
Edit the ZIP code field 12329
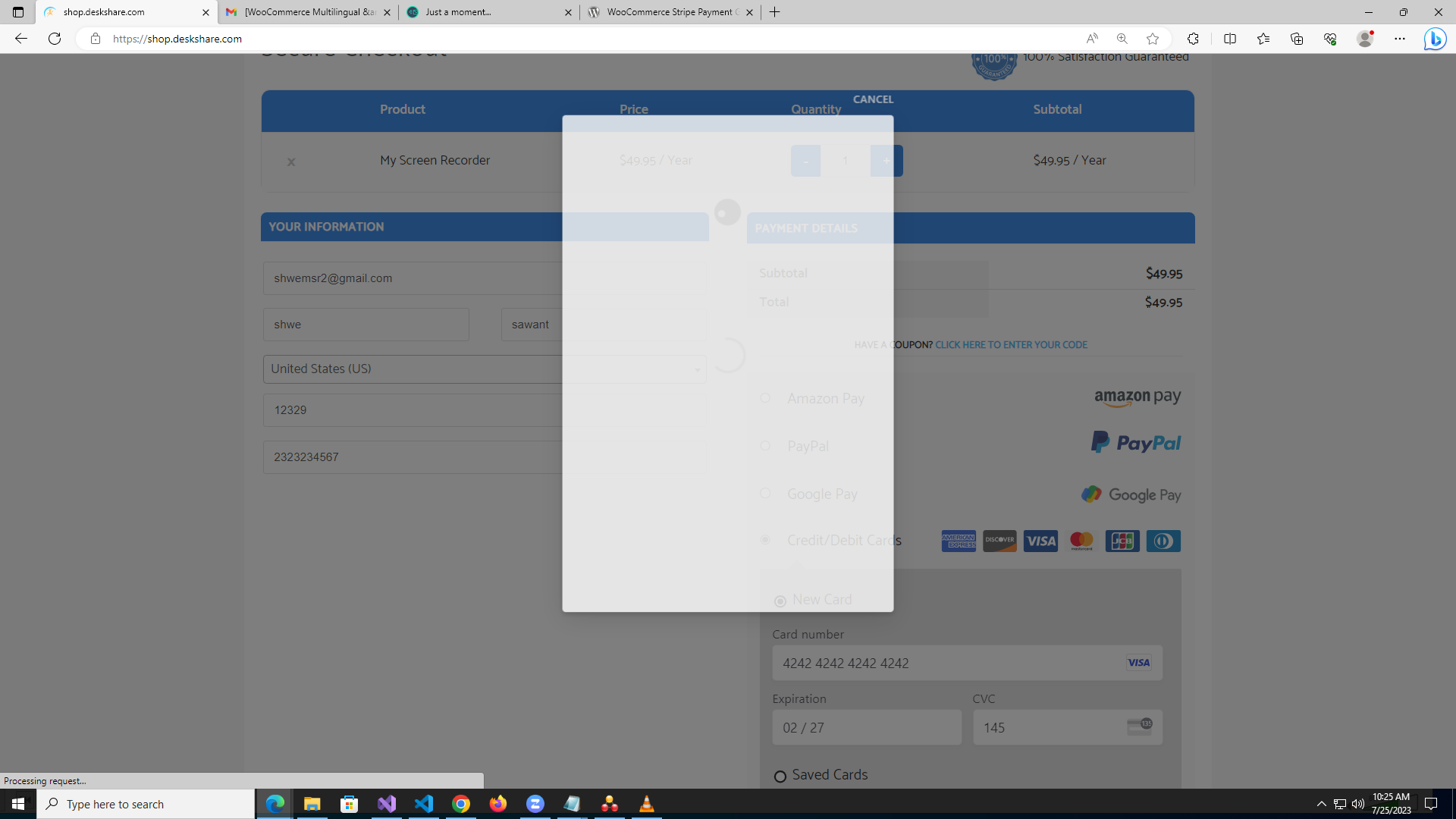click(485, 410)
